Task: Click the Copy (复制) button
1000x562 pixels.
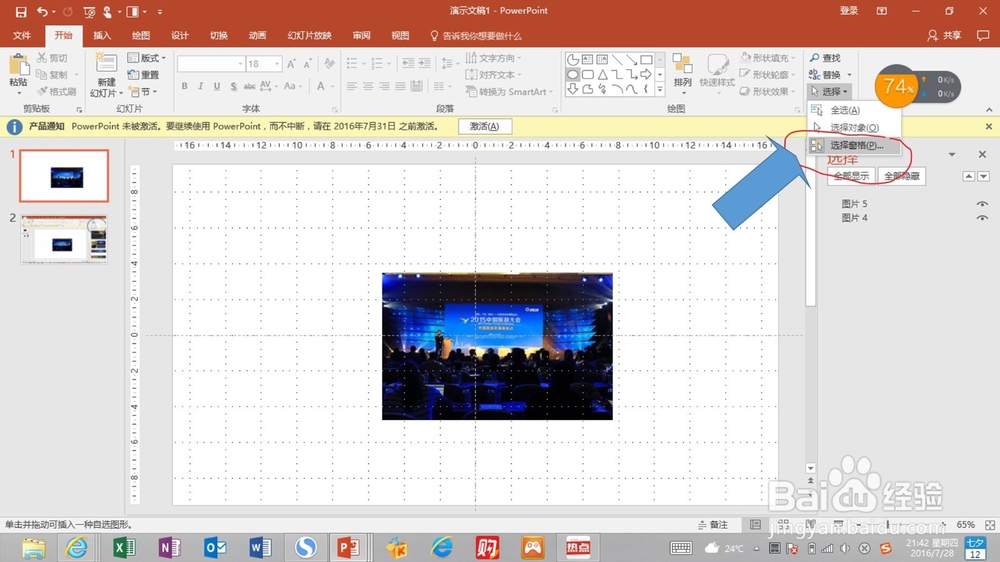Action: pos(52,75)
